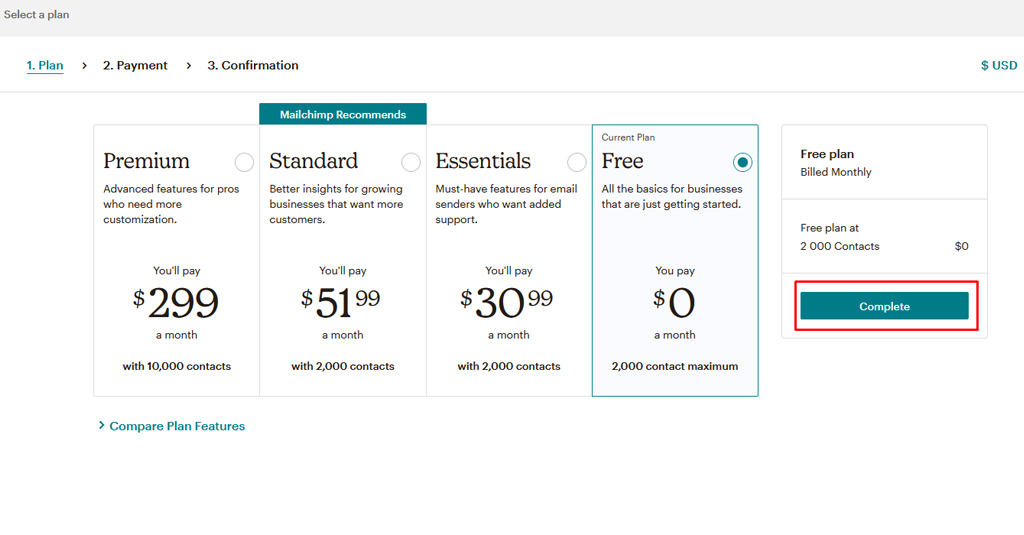1024x535 pixels.
Task: Go to the 2. Payment step
Action: coord(135,66)
